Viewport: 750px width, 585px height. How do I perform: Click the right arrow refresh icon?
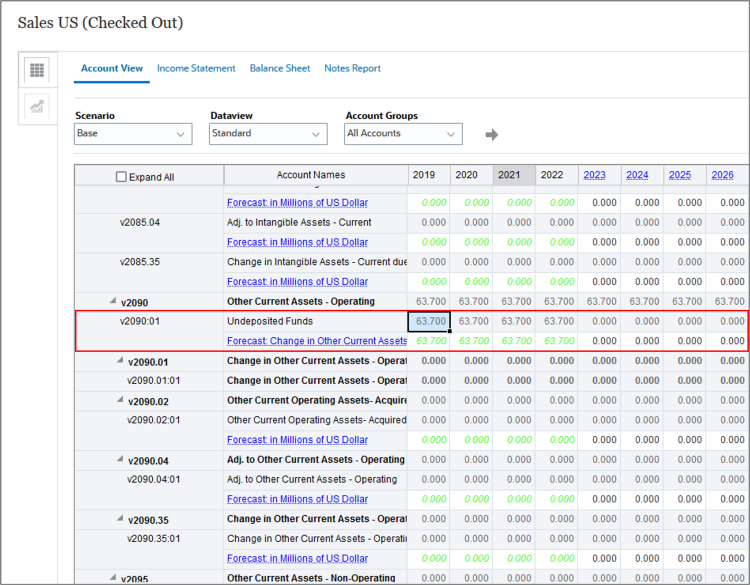click(x=491, y=135)
